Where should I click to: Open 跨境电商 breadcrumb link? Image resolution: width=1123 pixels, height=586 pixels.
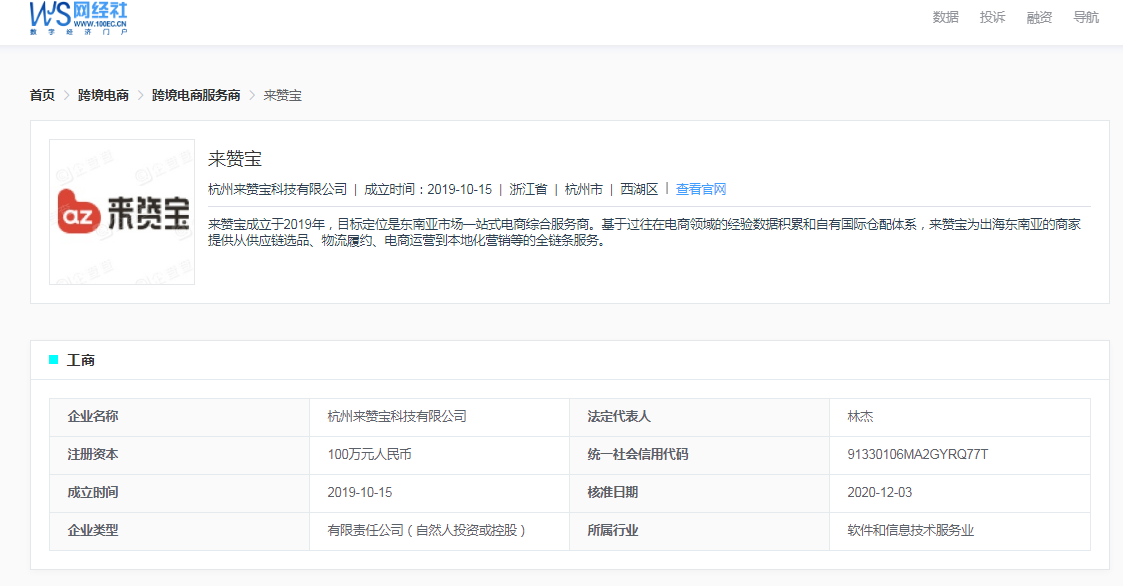103,95
